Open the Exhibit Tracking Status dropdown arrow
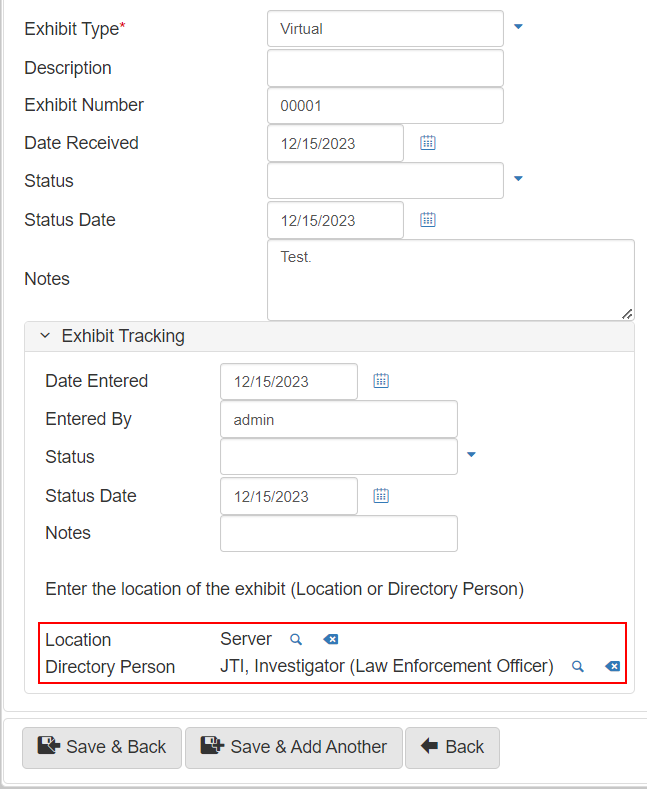Screen dimensions: 647x789 tap(472, 456)
